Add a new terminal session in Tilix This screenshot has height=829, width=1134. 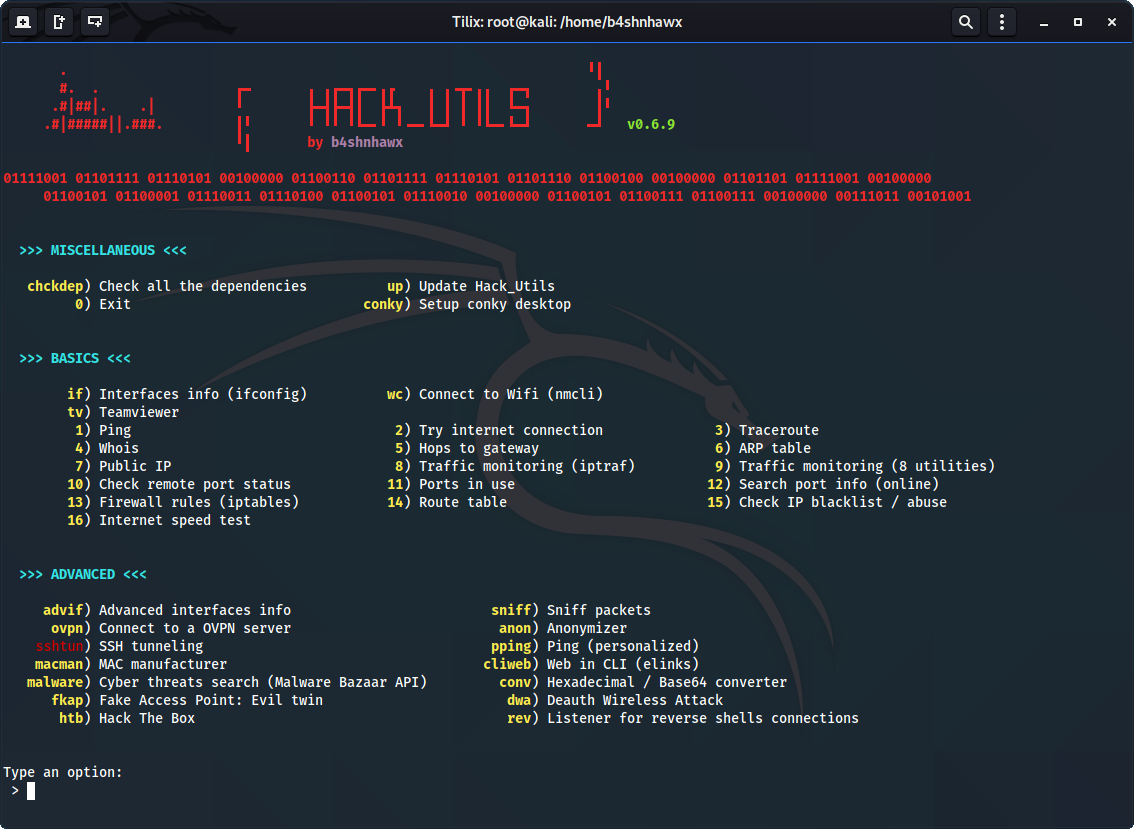[23, 22]
